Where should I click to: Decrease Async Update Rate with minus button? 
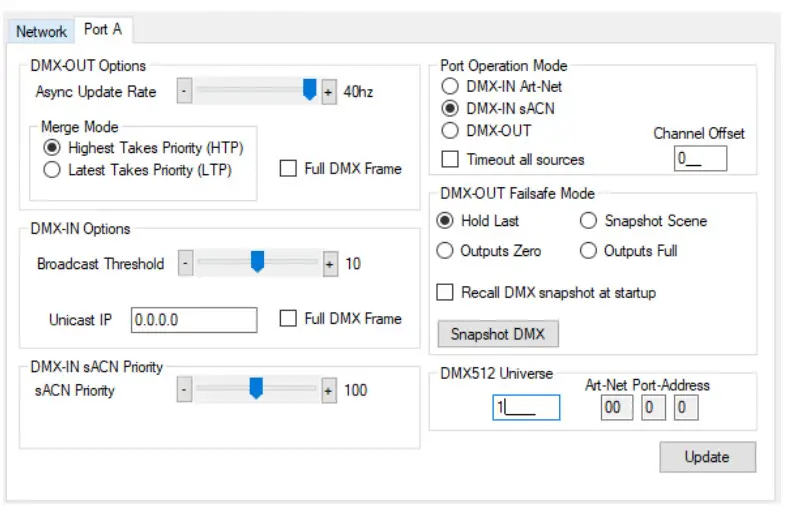click(184, 92)
